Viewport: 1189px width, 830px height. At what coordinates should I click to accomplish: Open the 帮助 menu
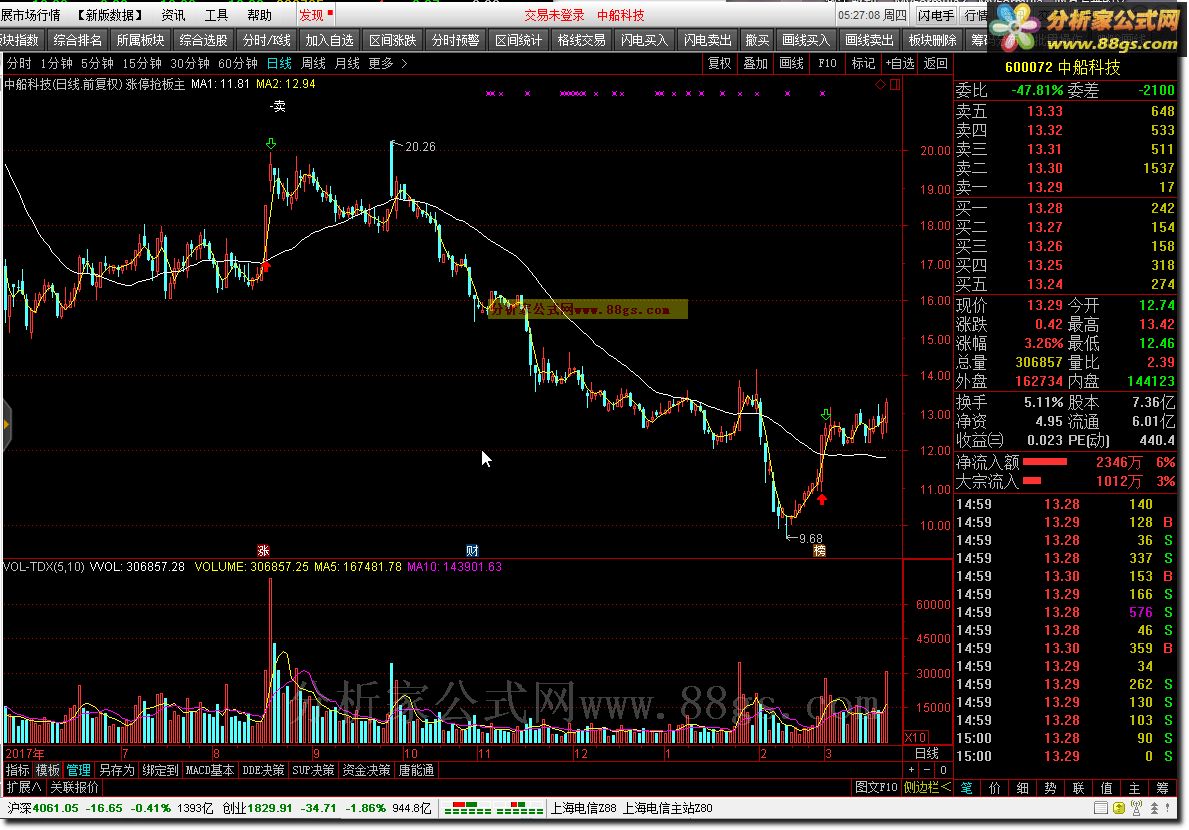click(x=259, y=15)
